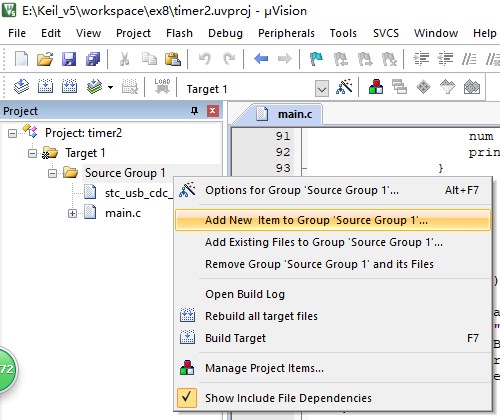Choose Manage Project Items in context menu
This screenshot has width=500, height=420.
coord(333,368)
